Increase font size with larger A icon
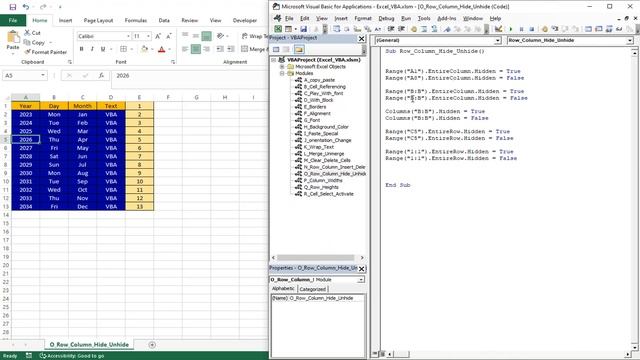 (x=158, y=36)
